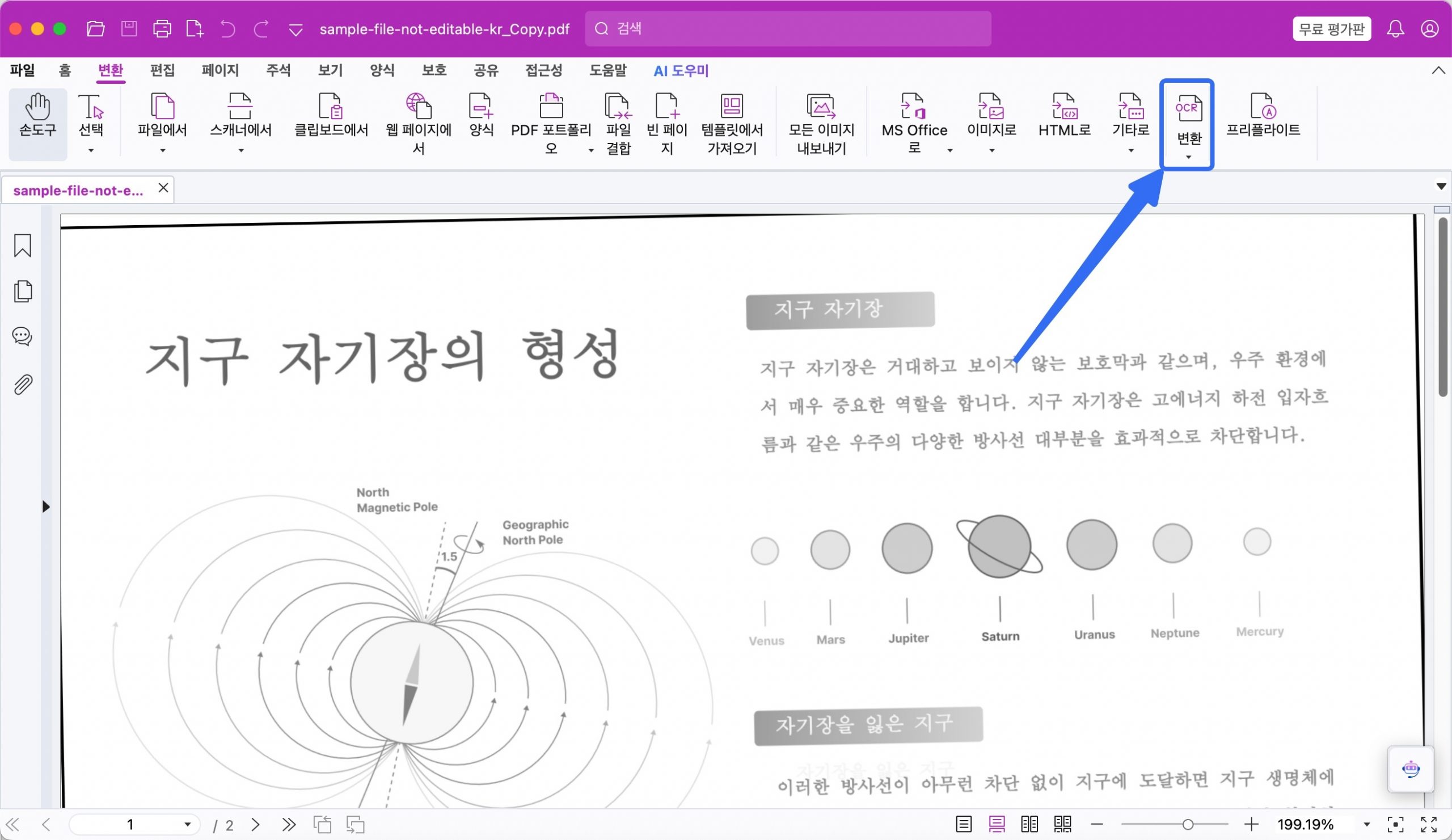The height and width of the screenshot is (840, 1452).
Task: Jump to the last page
Action: (289, 825)
